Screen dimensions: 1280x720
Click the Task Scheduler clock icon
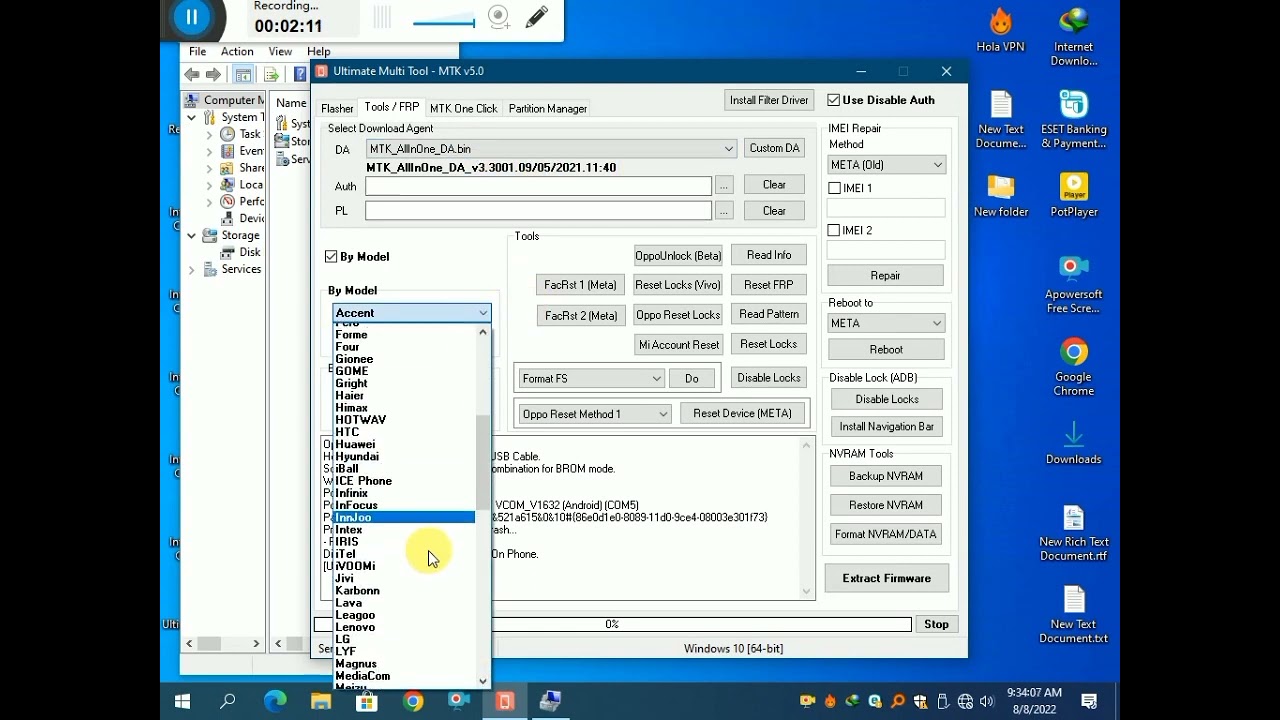coord(228,134)
